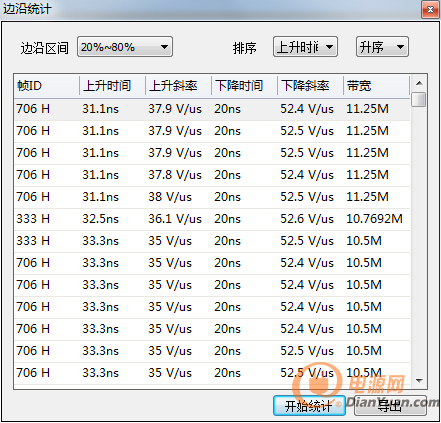Click the 下降时间 column header
This screenshot has width=441, height=423.
(244, 86)
